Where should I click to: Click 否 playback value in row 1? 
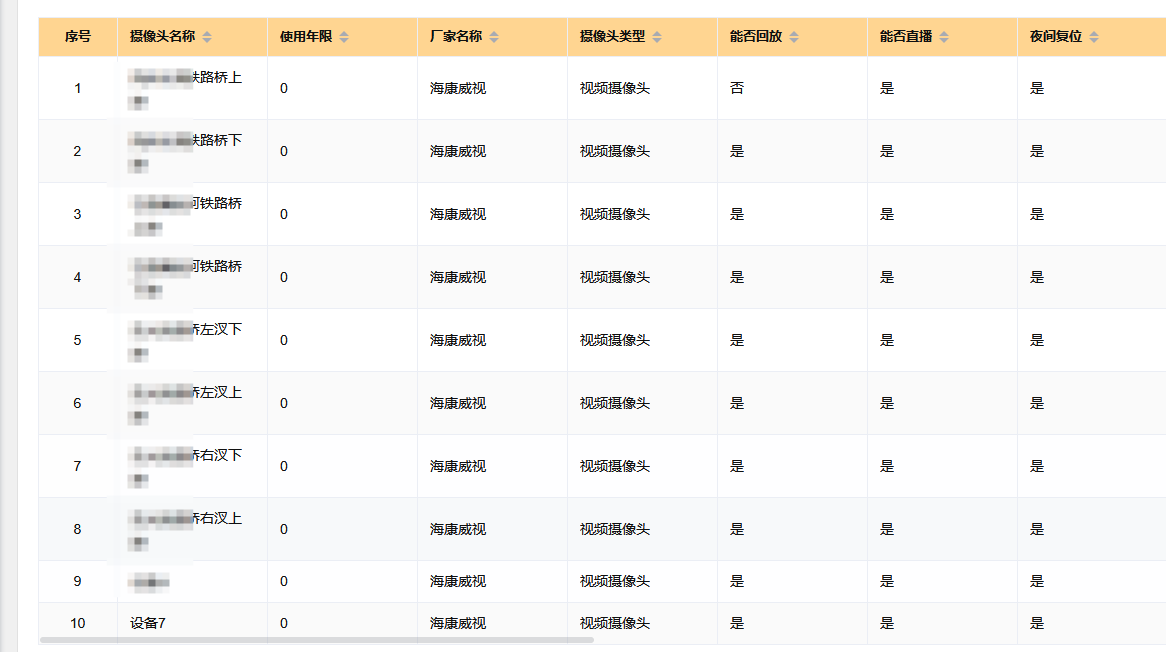click(737, 88)
